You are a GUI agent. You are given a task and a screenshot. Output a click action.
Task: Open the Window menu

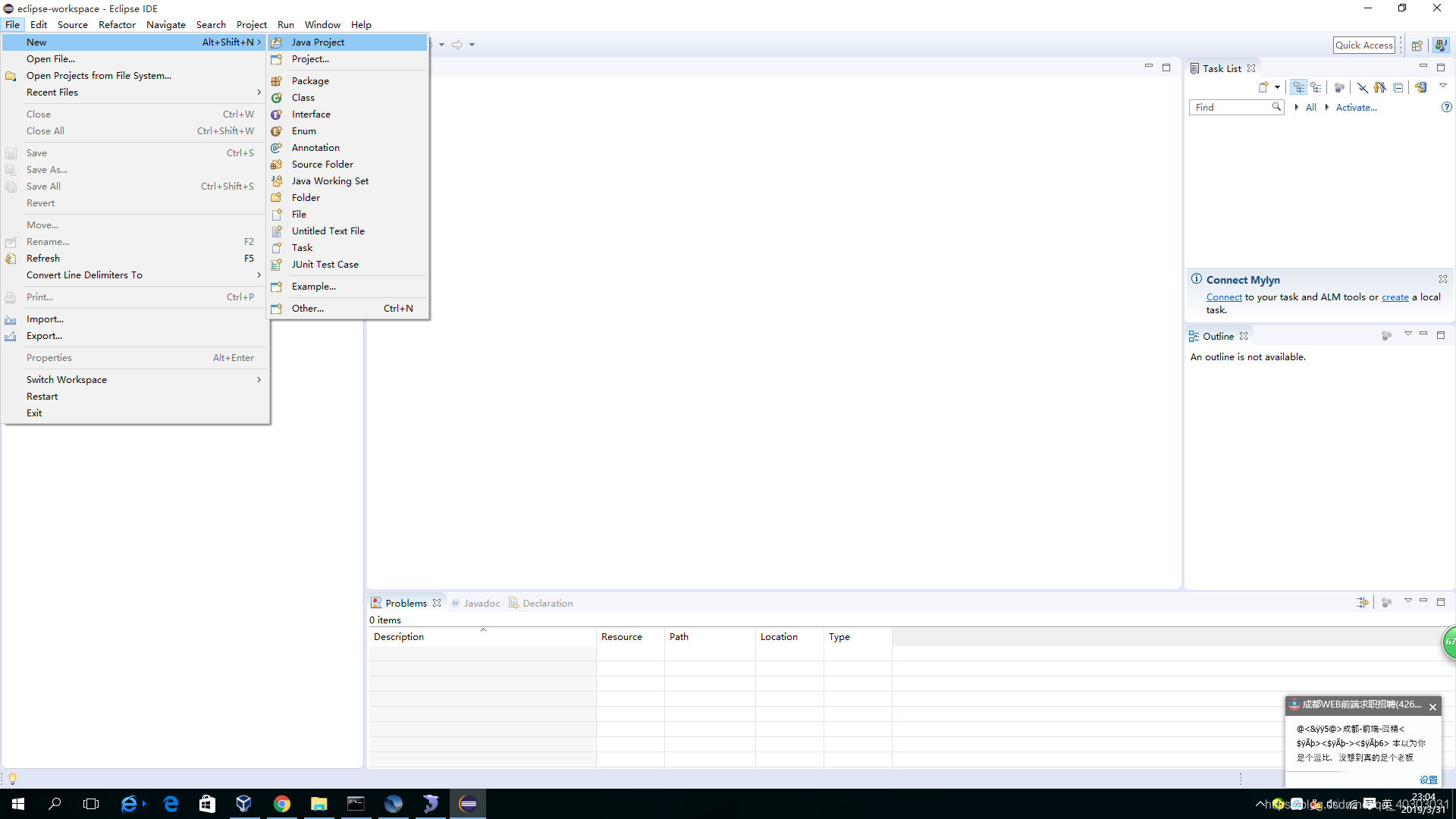point(322,25)
